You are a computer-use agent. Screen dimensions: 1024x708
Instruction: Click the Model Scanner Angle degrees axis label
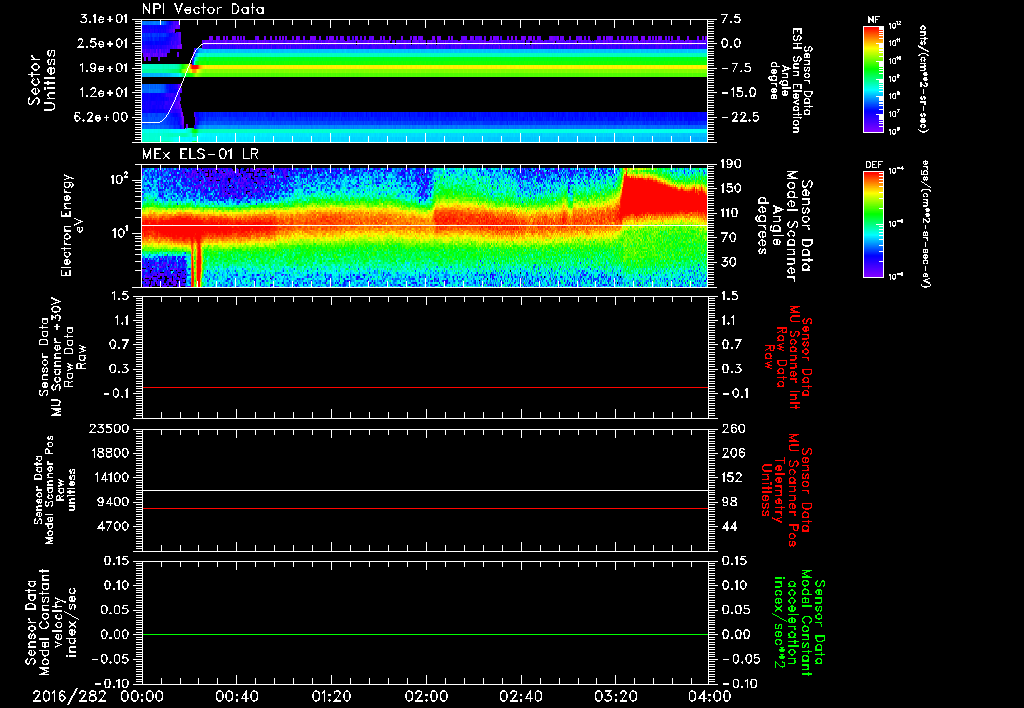(784, 226)
